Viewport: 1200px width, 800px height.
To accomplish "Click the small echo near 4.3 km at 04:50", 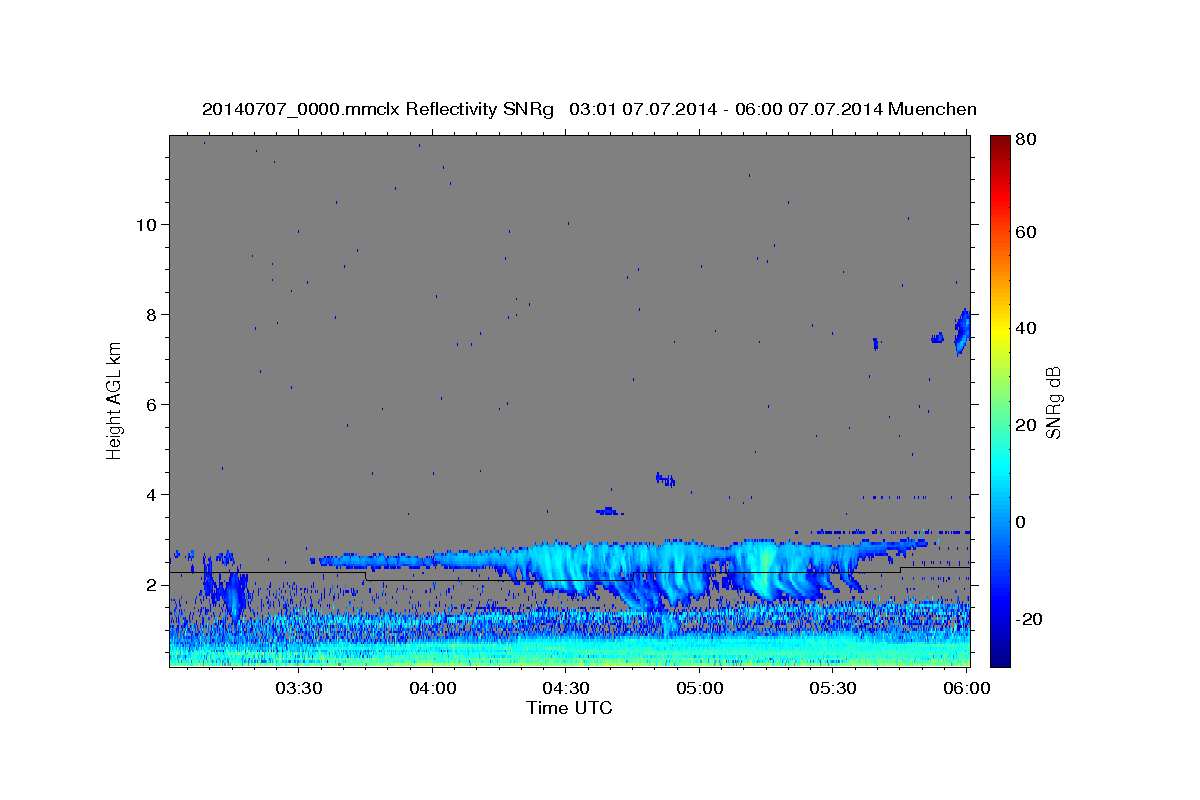I will tap(665, 479).
